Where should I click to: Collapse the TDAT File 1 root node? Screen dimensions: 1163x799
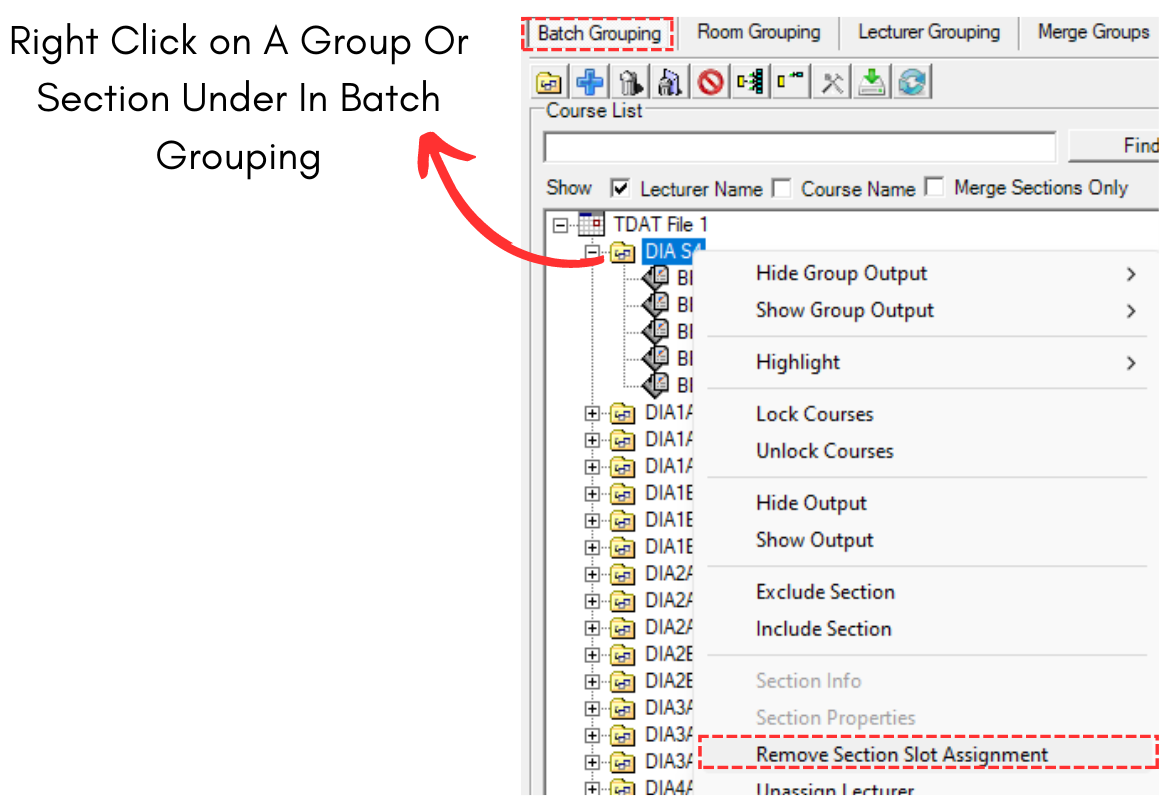click(561, 224)
